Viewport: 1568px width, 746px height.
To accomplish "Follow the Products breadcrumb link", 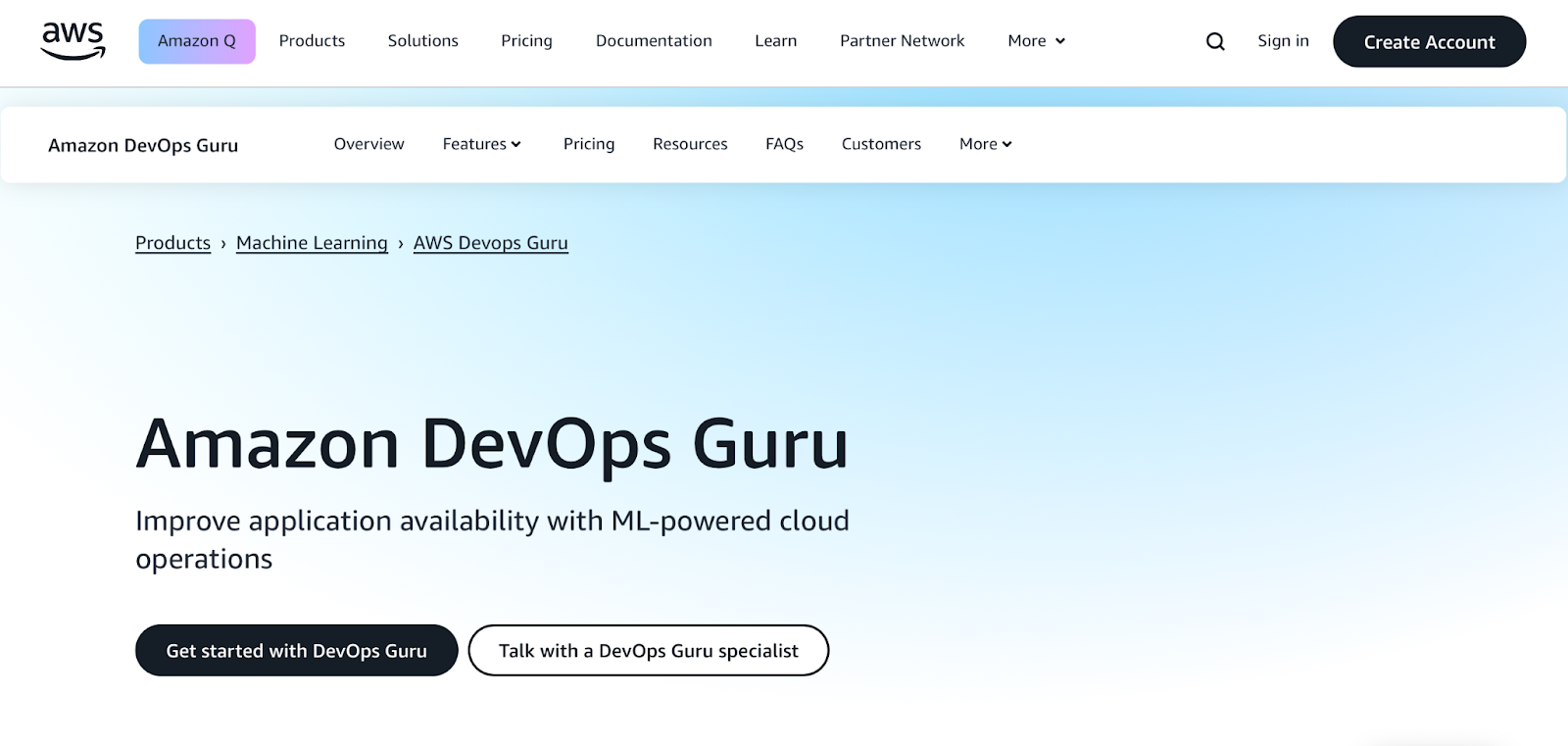I will tap(172, 243).
